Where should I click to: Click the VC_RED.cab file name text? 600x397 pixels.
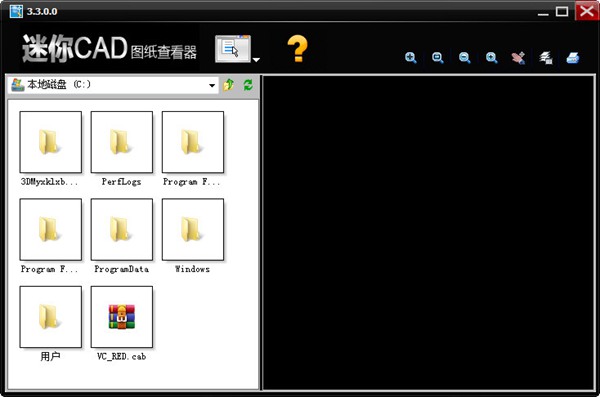click(x=121, y=356)
